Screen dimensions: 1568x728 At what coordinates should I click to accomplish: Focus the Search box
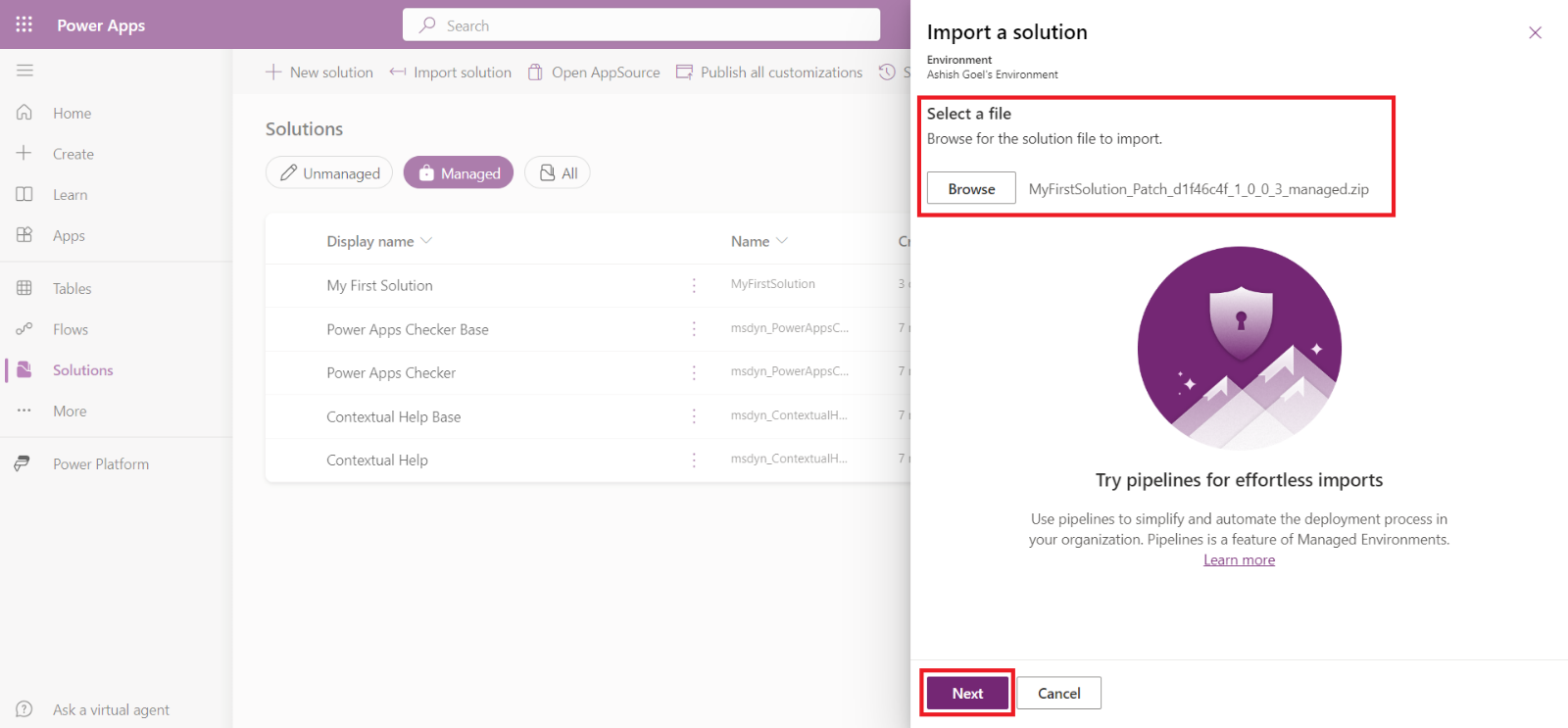point(642,25)
